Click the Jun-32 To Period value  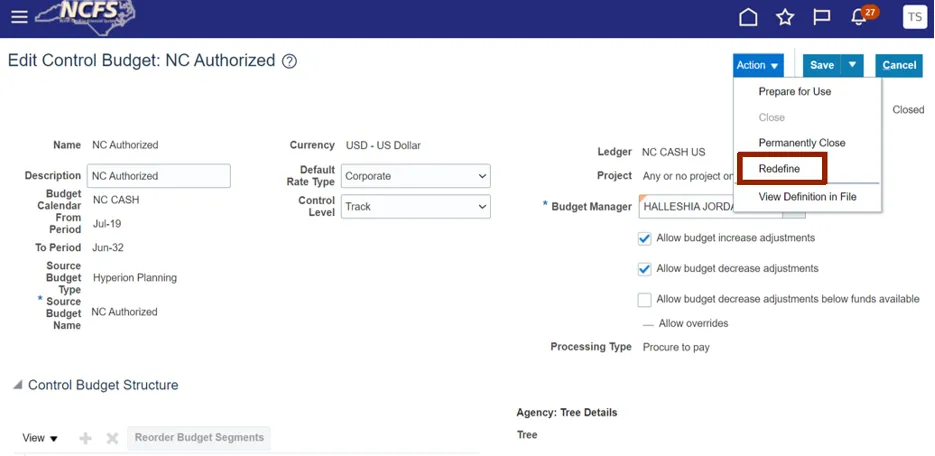coord(107,247)
